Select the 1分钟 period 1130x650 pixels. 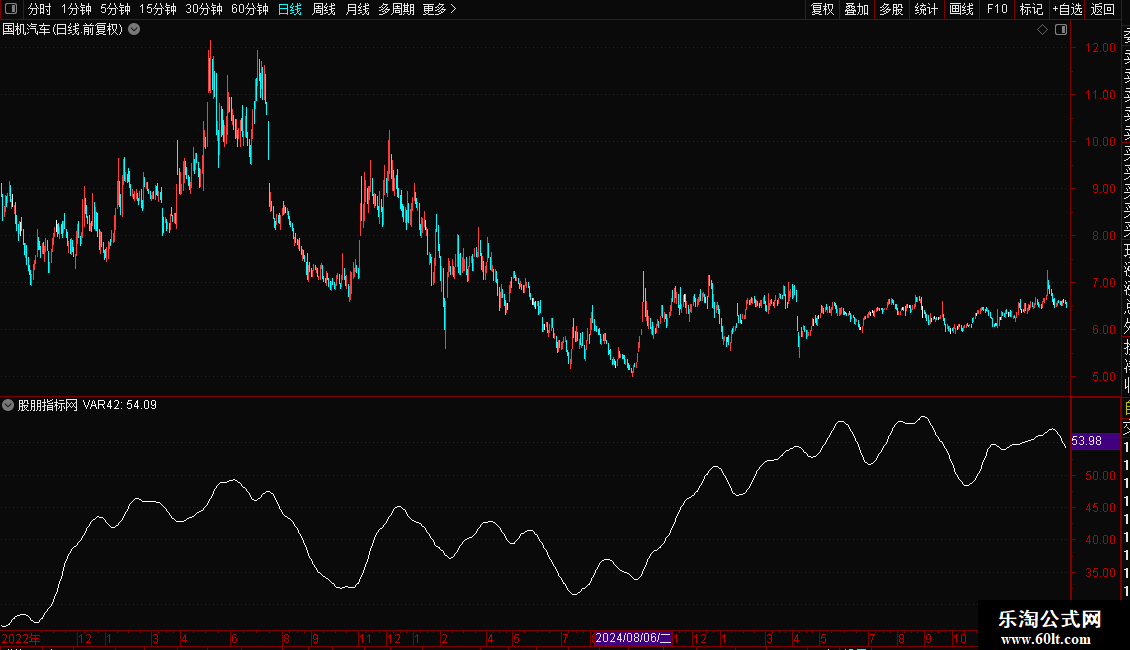pyautogui.click(x=76, y=9)
